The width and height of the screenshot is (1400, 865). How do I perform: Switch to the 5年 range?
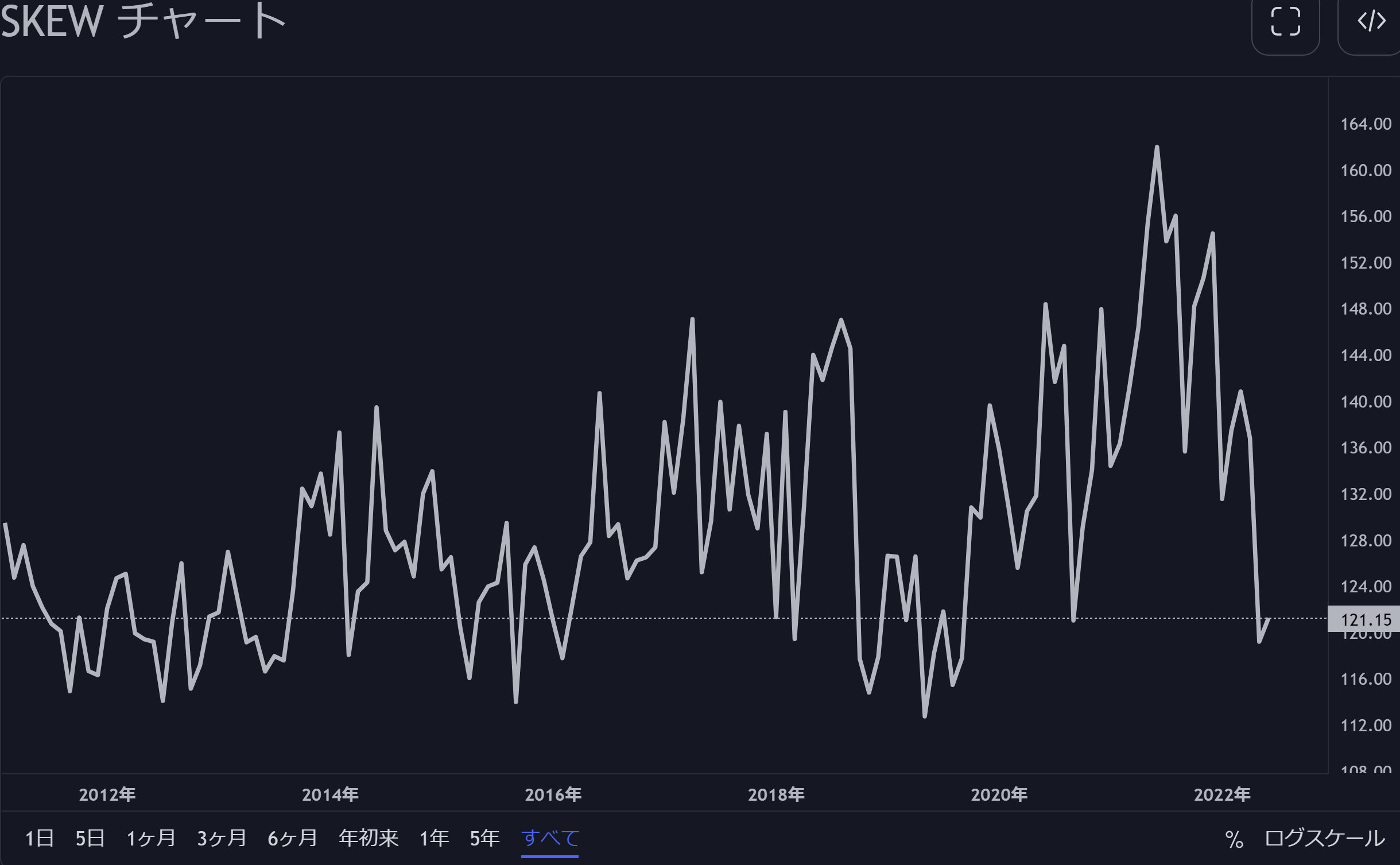click(x=484, y=838)
